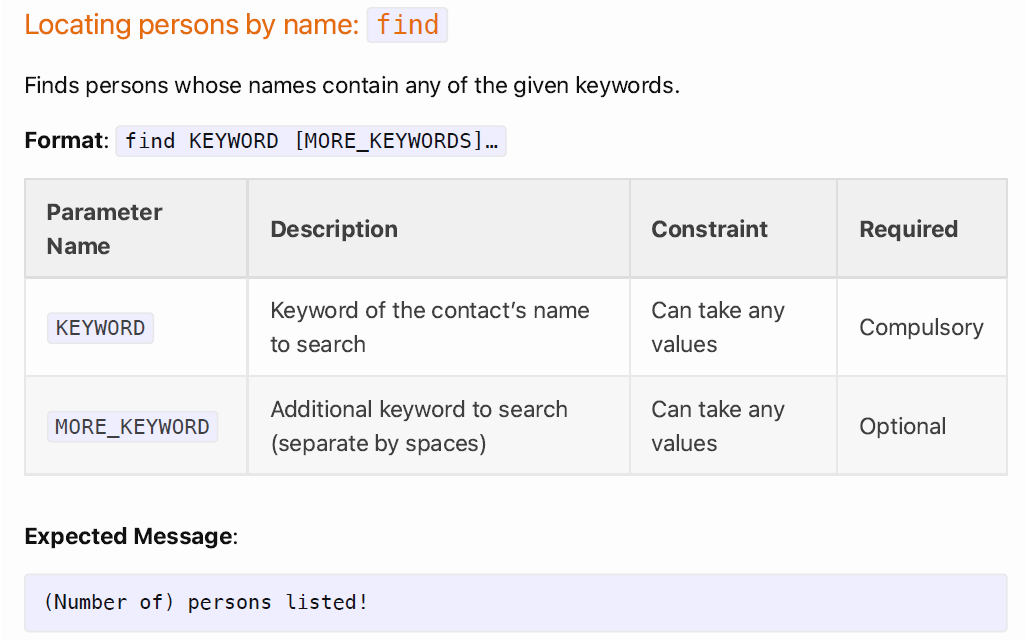Click the 'Expected Message' label
This screenshot has width=1025, height=641.
click(x=130, y=536)
